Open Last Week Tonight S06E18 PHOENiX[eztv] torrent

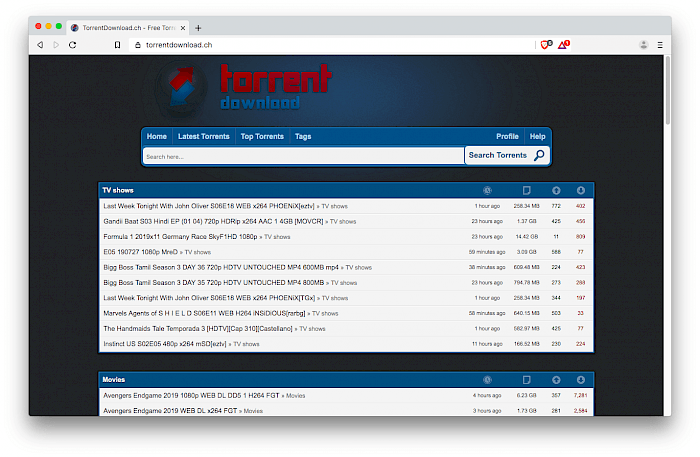pos(209,206)
